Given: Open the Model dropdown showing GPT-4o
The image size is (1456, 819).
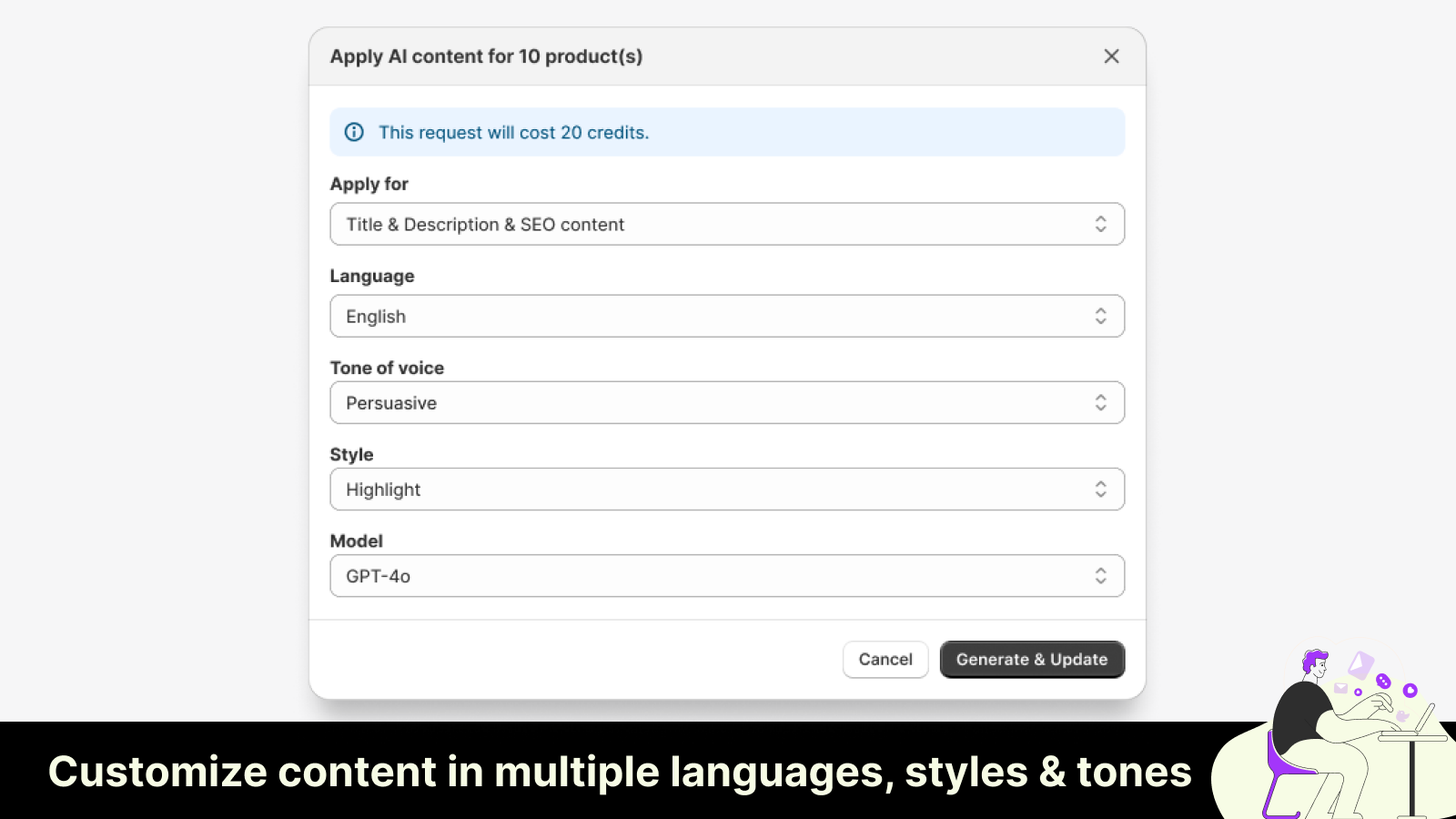Looking at the screenshot, I should click(728, 575).
